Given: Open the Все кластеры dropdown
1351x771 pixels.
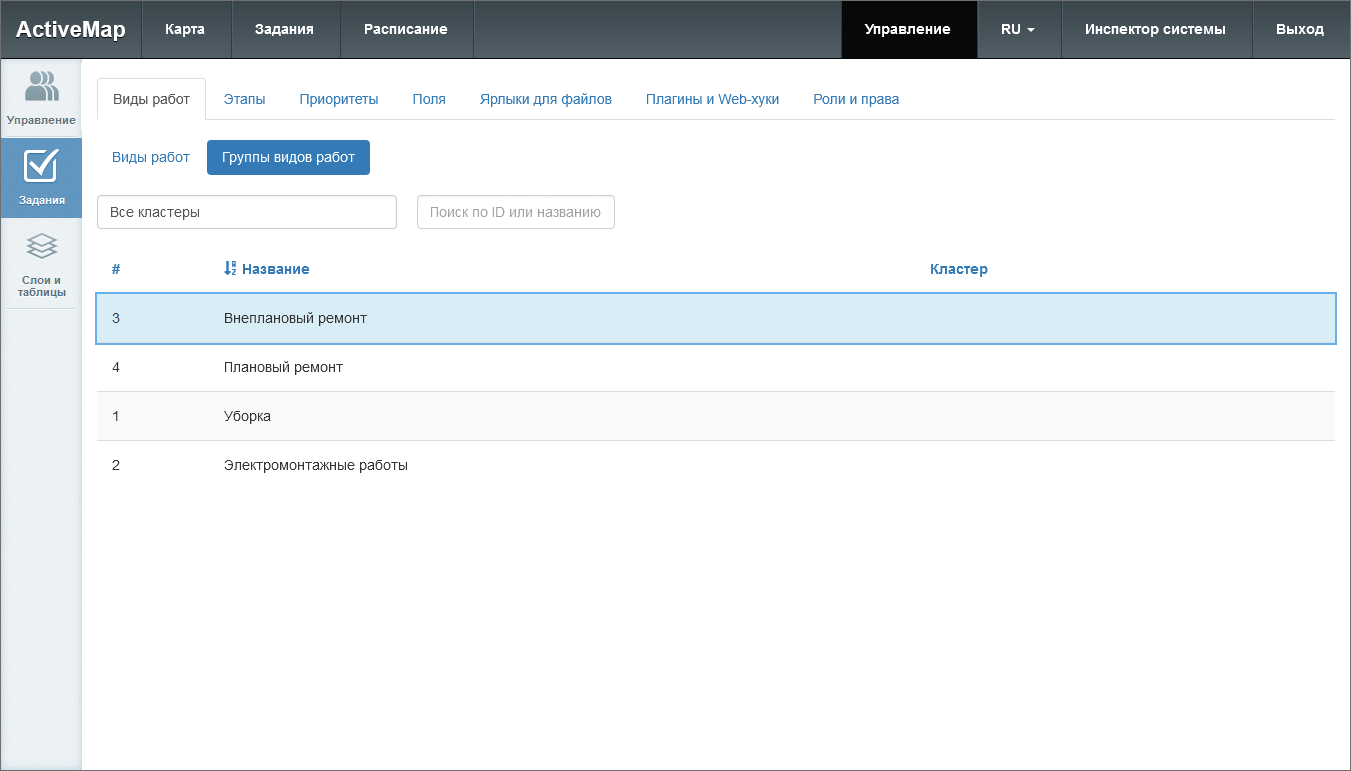Looking at the screenshot, I should tap(247, 212).
